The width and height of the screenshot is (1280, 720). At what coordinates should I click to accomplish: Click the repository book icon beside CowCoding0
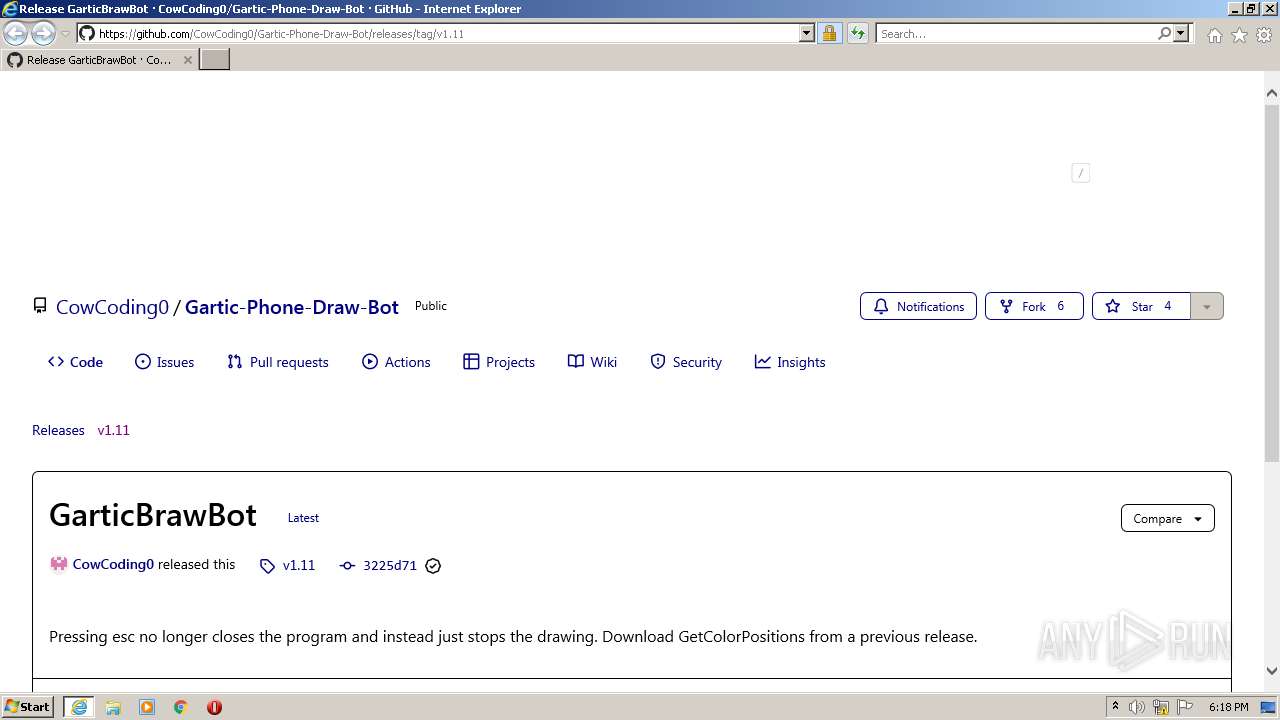(x=40, y=306)
